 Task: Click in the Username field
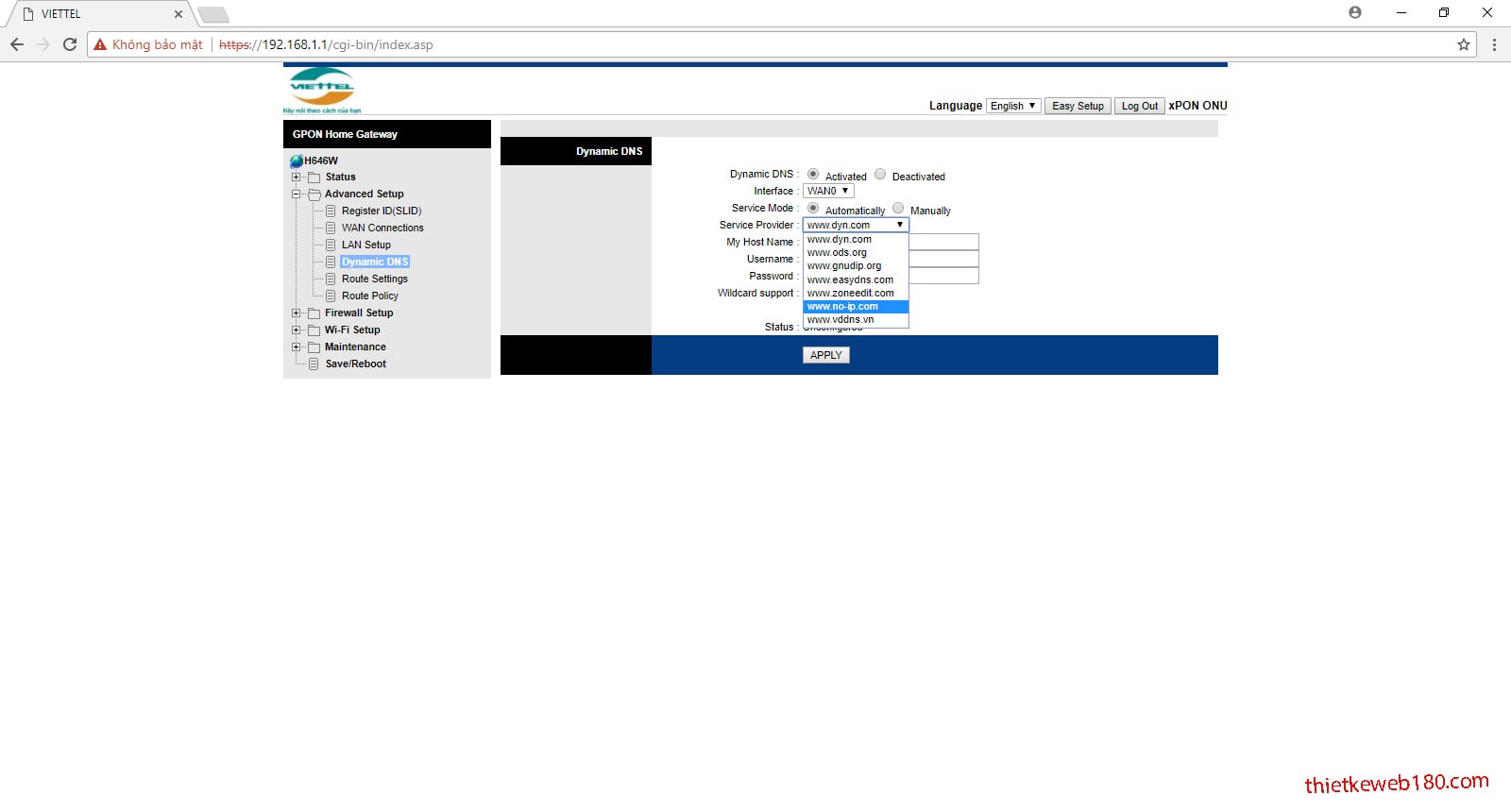943,260
